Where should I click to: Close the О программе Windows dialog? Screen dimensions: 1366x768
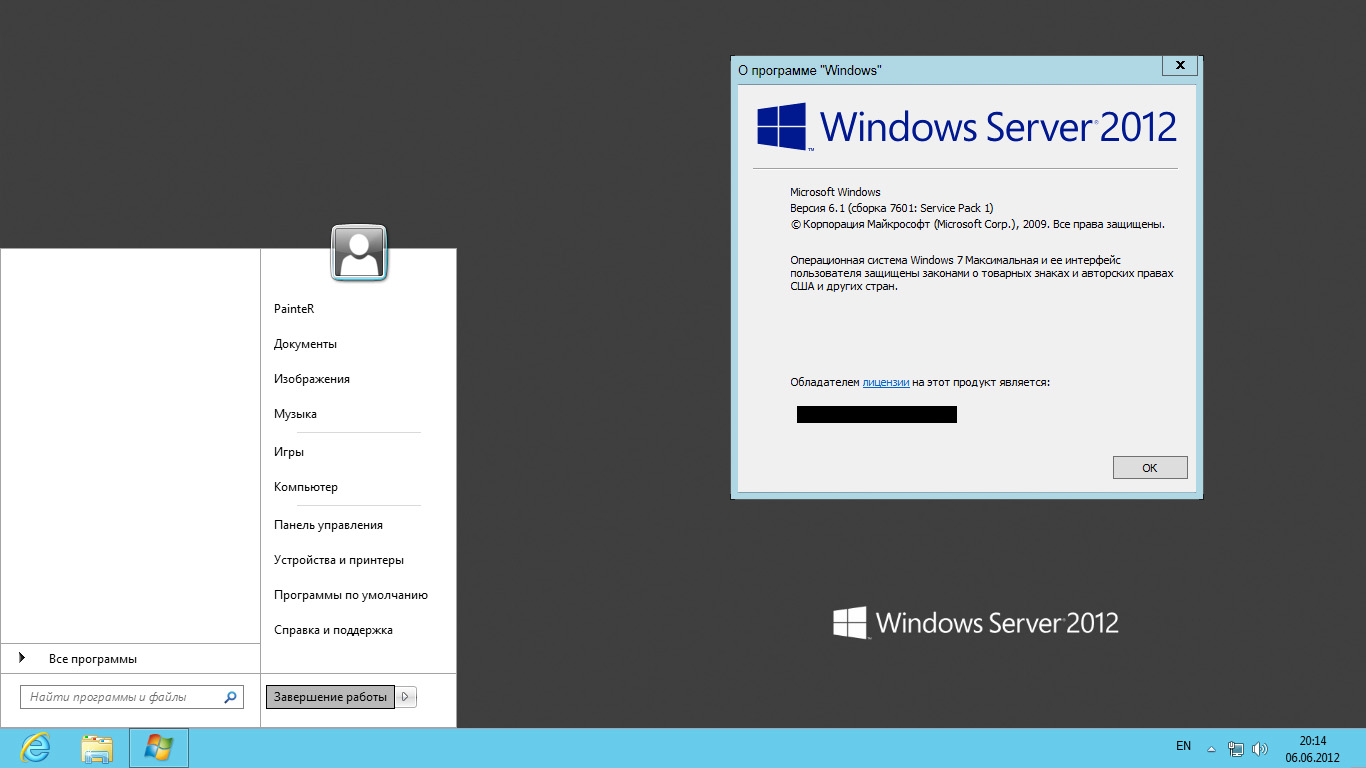pos(1180,65)
